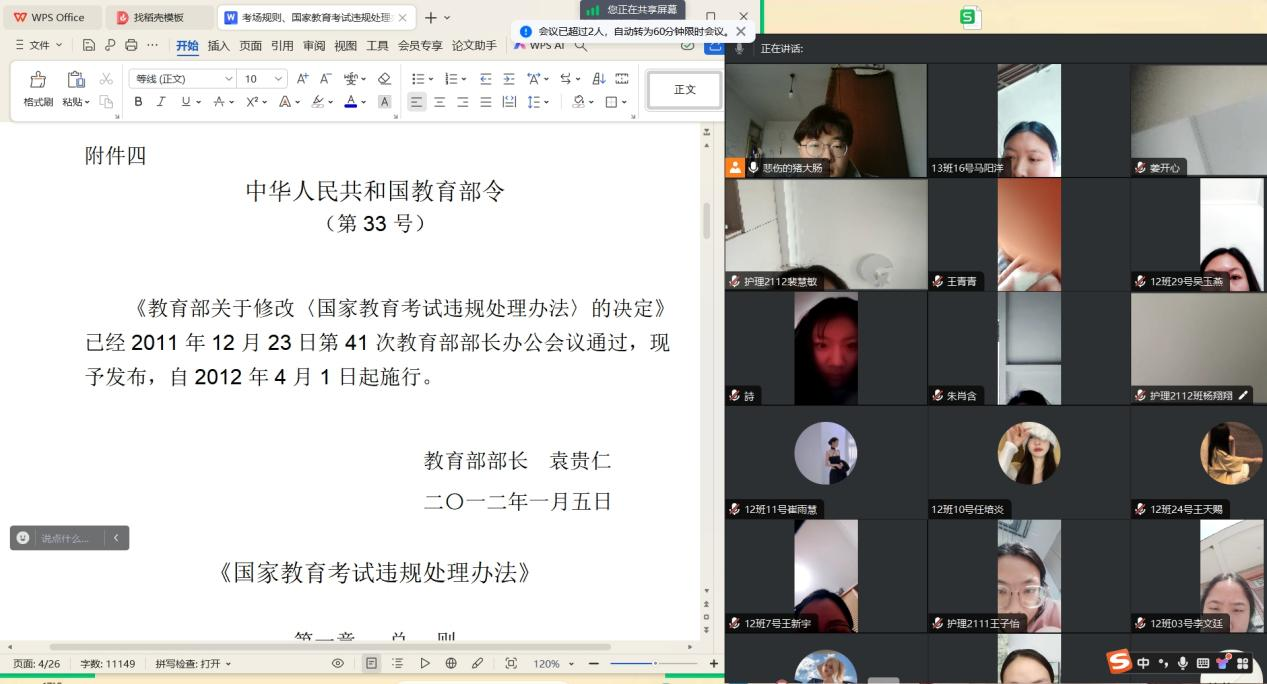Toggle eye-protection mode in status bar
1267x684 pixels.
point(338,663)
